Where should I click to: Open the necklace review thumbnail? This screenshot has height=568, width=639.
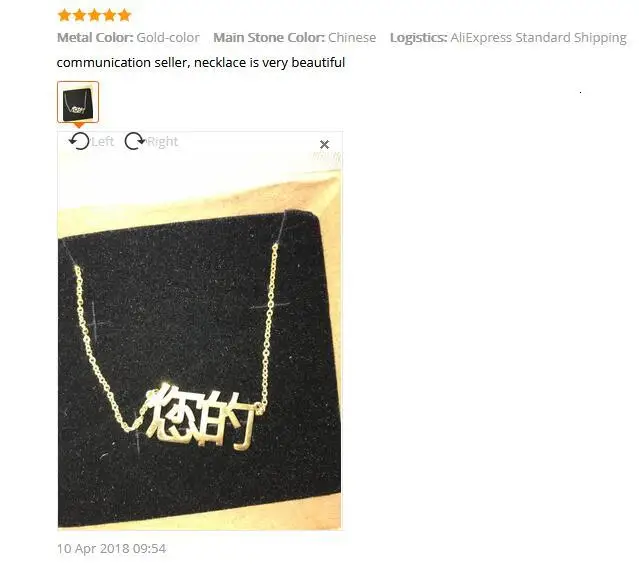coord(78,102)
